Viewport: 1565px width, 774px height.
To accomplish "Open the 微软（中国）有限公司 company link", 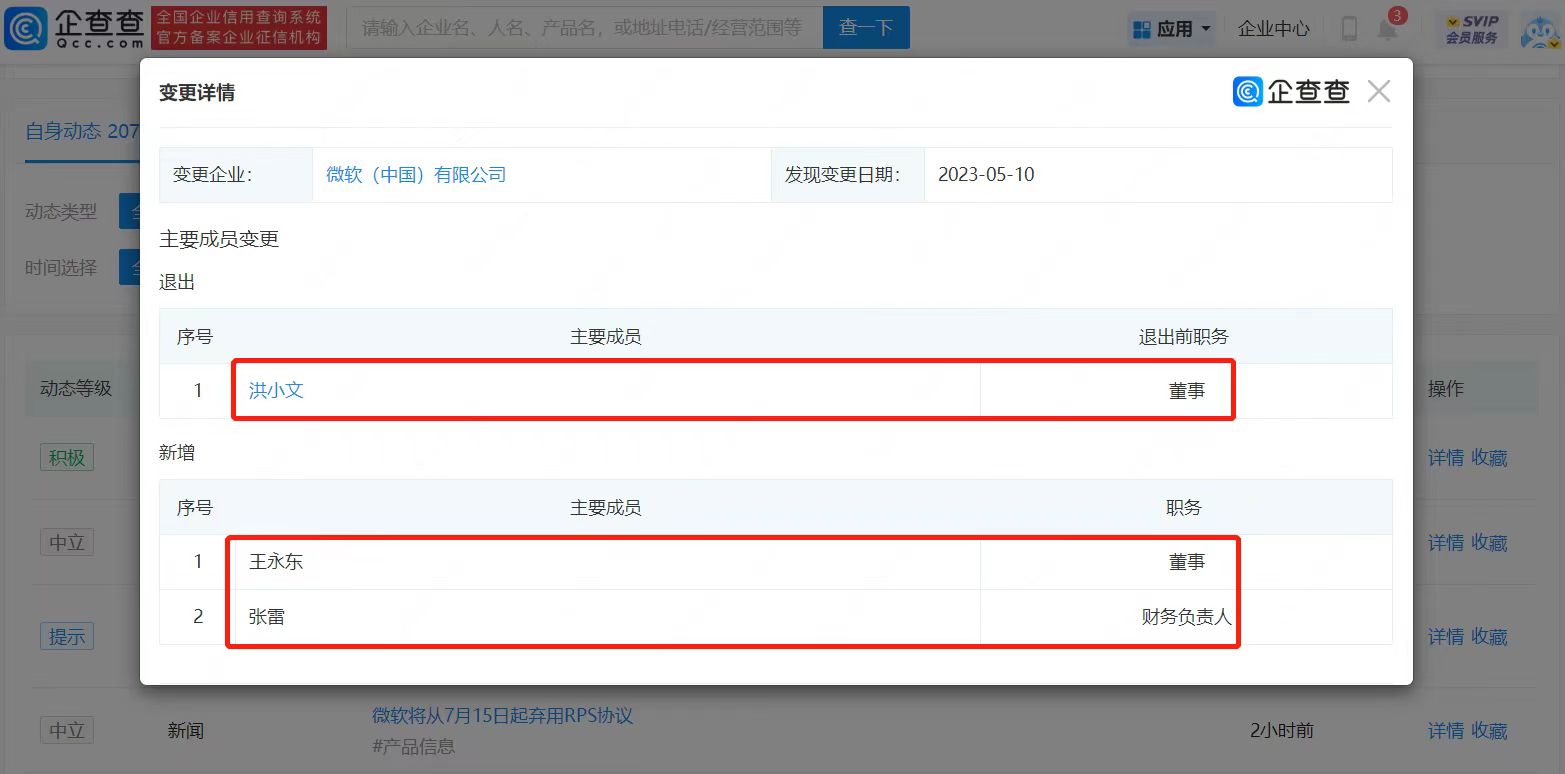I will [x=416, y=175].
